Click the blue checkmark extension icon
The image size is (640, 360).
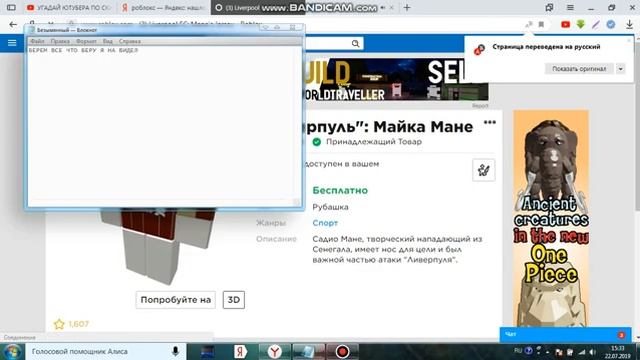[611, 24]
